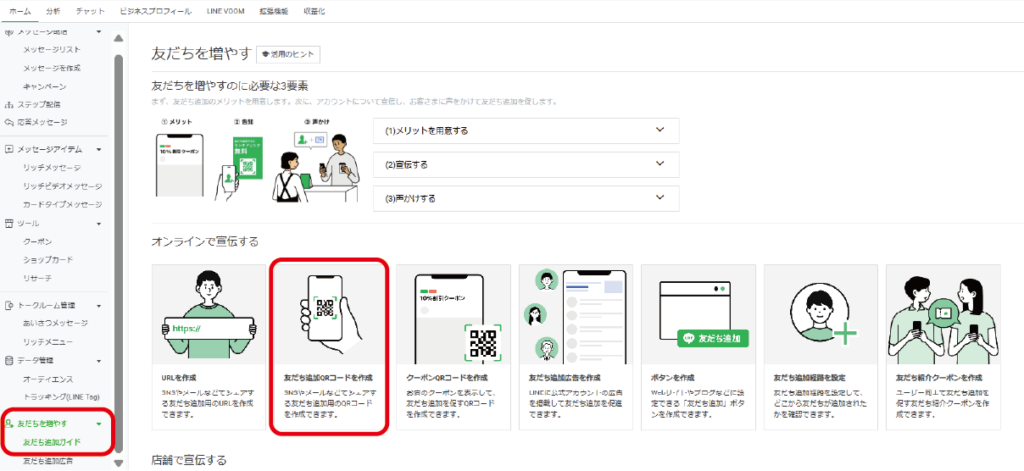Screen dimensions: 1024x471
Task: Expand (3)声かけする section
Action: click(x=526, y=199)
